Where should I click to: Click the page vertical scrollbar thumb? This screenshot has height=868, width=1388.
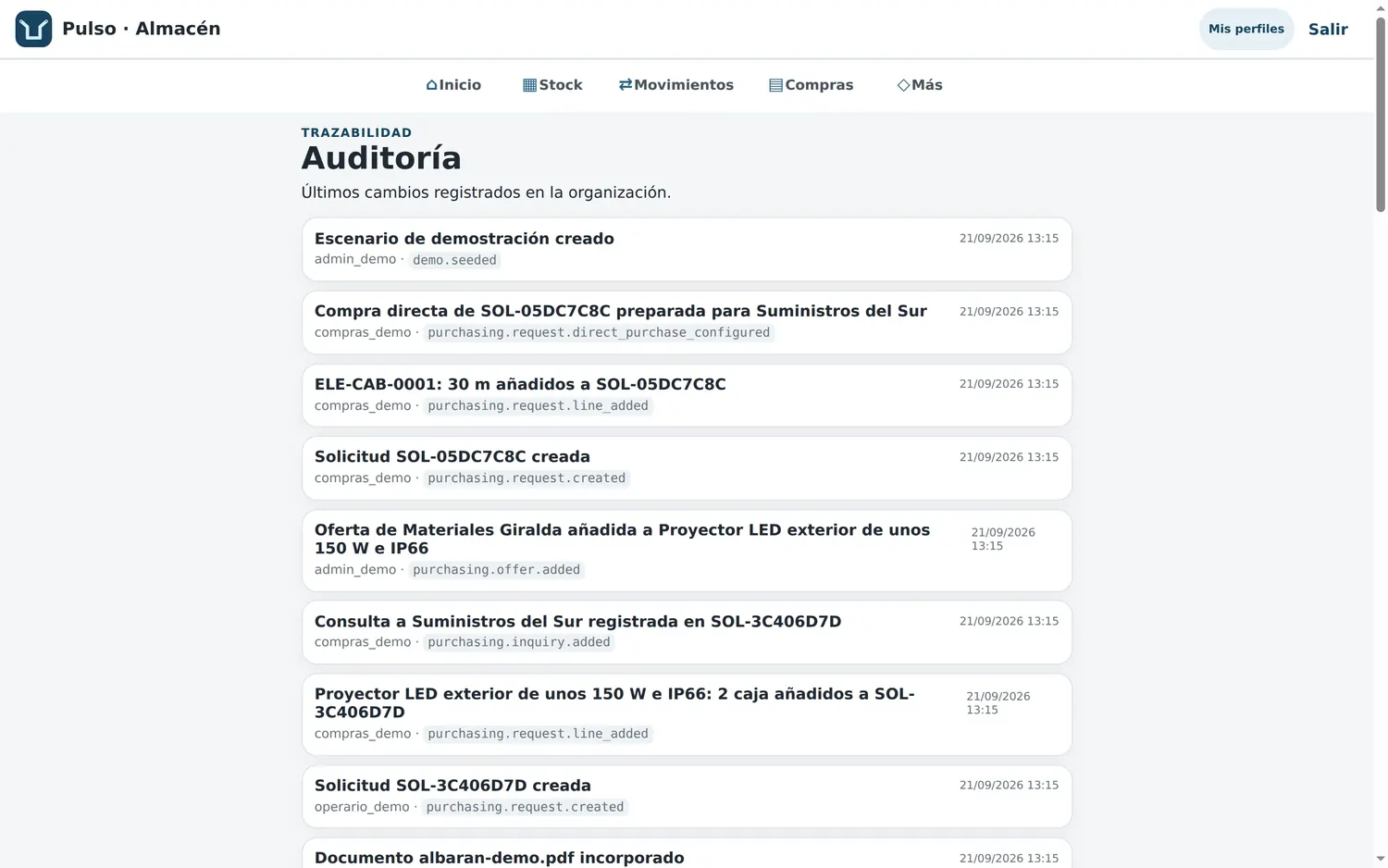click(1381, 116)
